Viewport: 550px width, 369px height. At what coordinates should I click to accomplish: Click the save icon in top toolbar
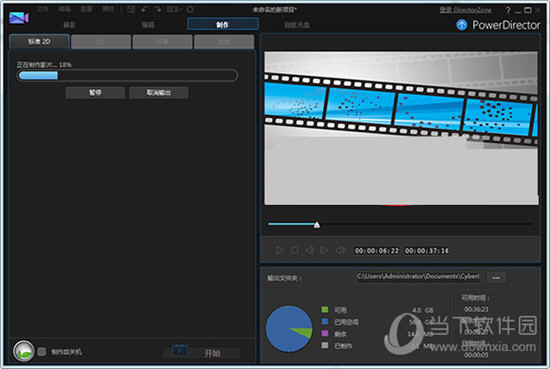coord(131,9)
